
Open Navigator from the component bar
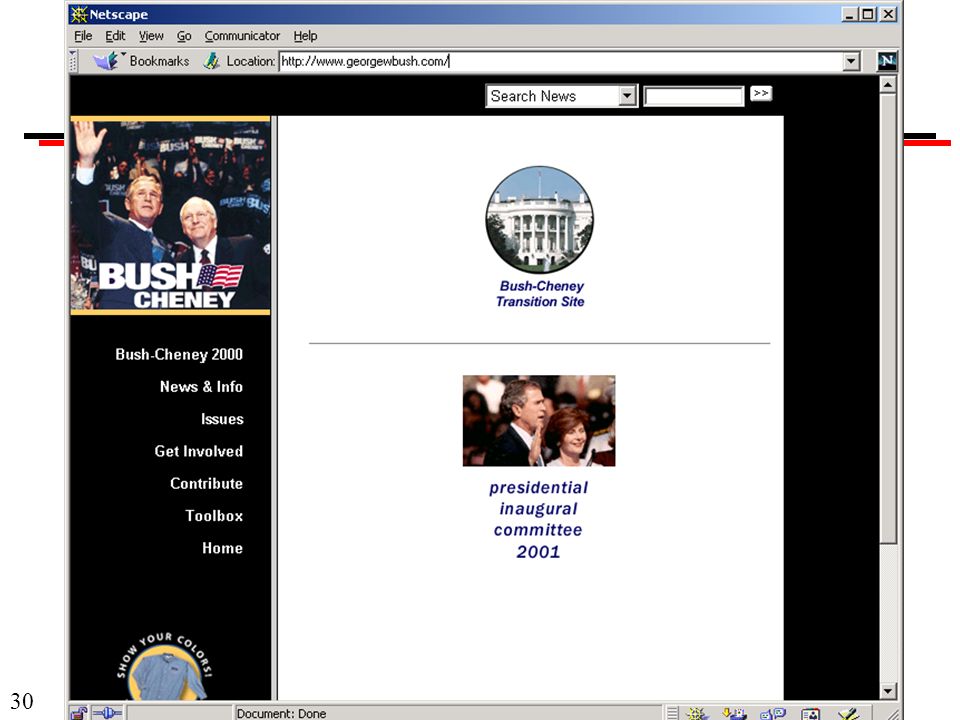click(697, 714)
